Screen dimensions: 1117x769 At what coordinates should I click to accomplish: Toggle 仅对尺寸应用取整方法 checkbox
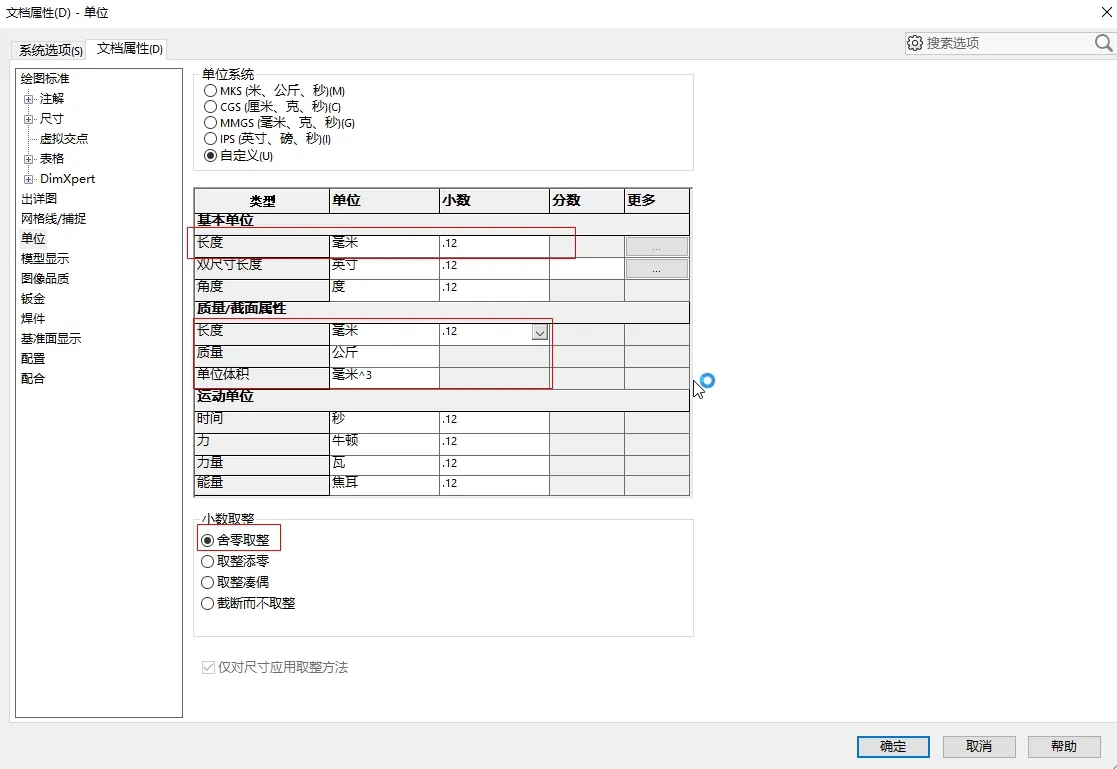click(208, 667)
